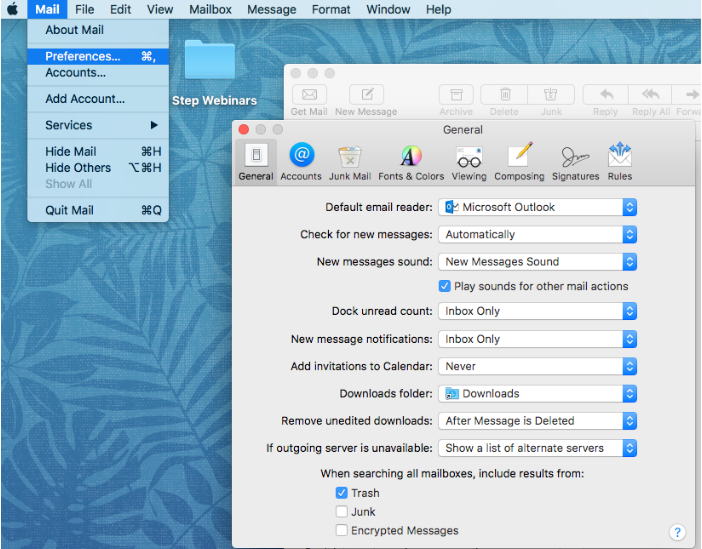Open the Composing preferences pane
Screen dimensions: 702x549
[519, 162]
